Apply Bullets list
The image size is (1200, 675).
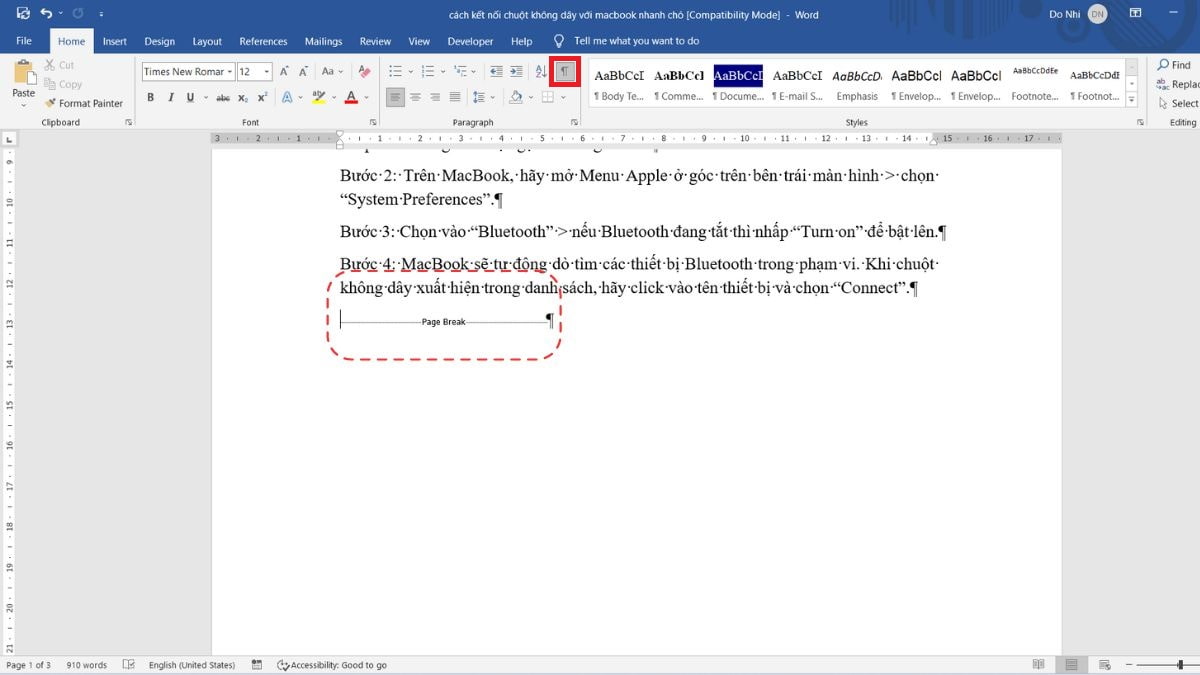click(x=395, y=71)
